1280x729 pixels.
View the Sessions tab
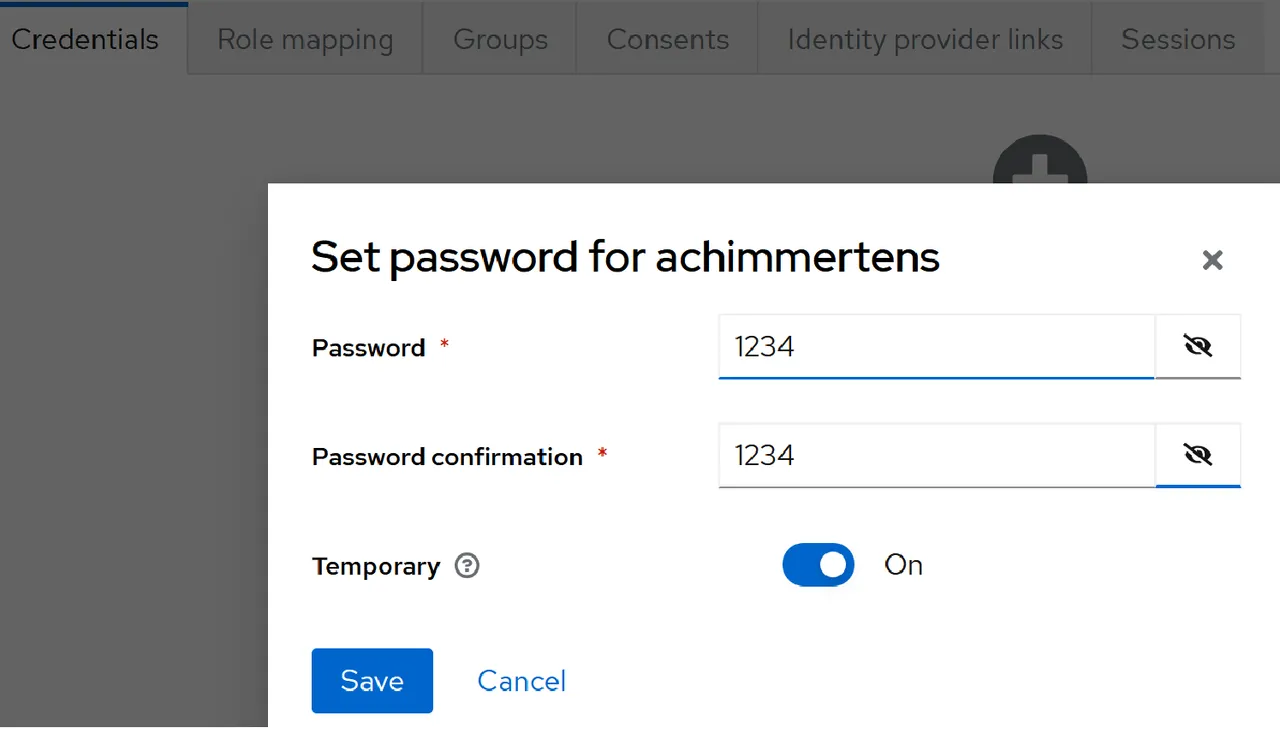click(1178, 39)
